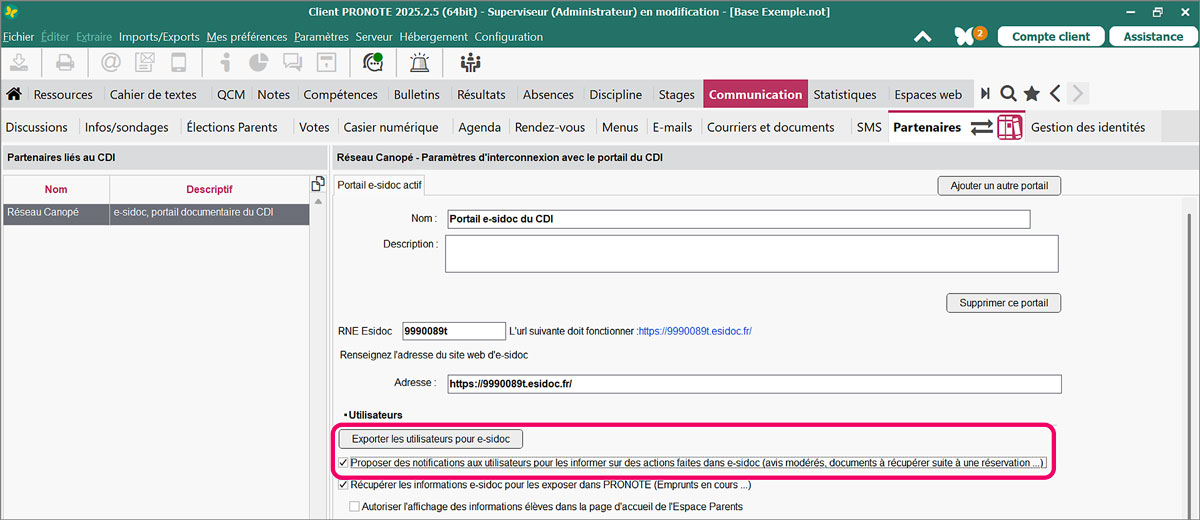This screenshot has height=520, width=1200.
Task: Click the back chevron navigation icon
Action: click(x=1055, y=94)
